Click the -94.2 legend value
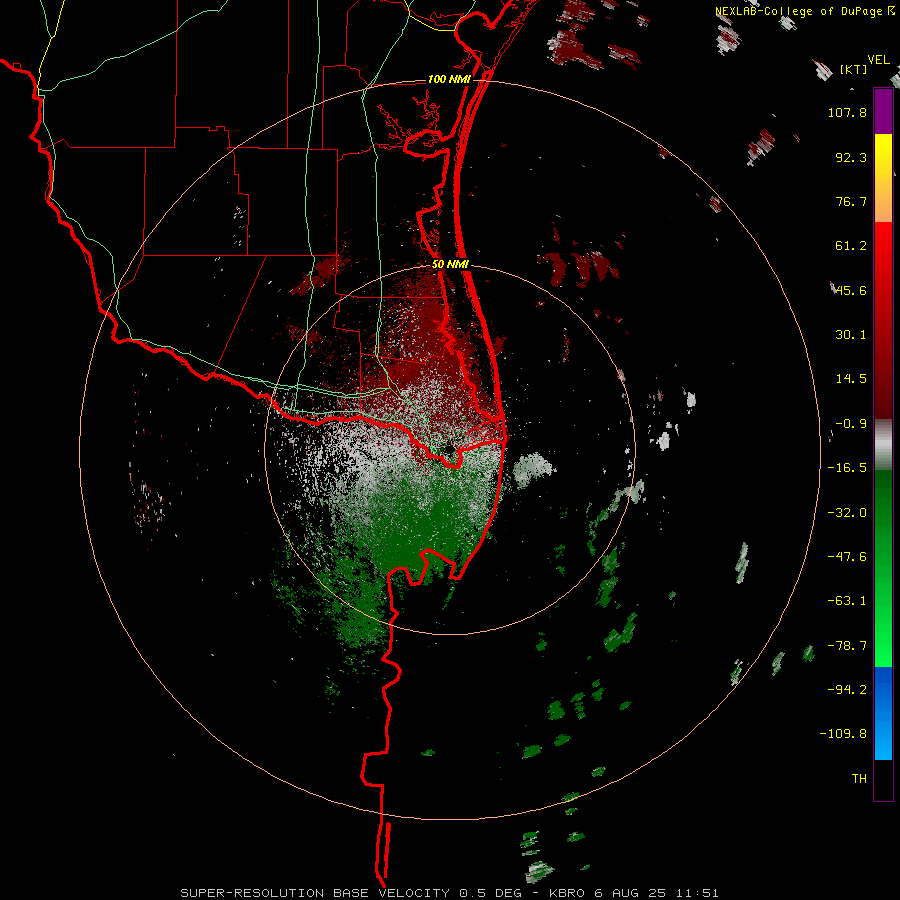The height and width of the screenshot is (900, 900). [847, 689]
